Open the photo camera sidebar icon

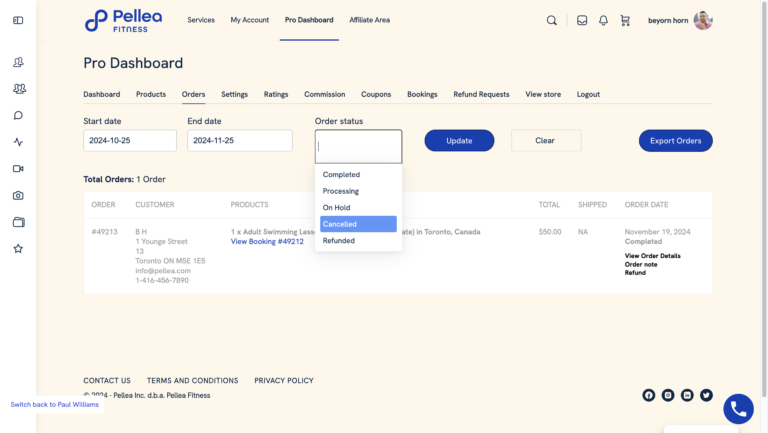click(18, 195)
